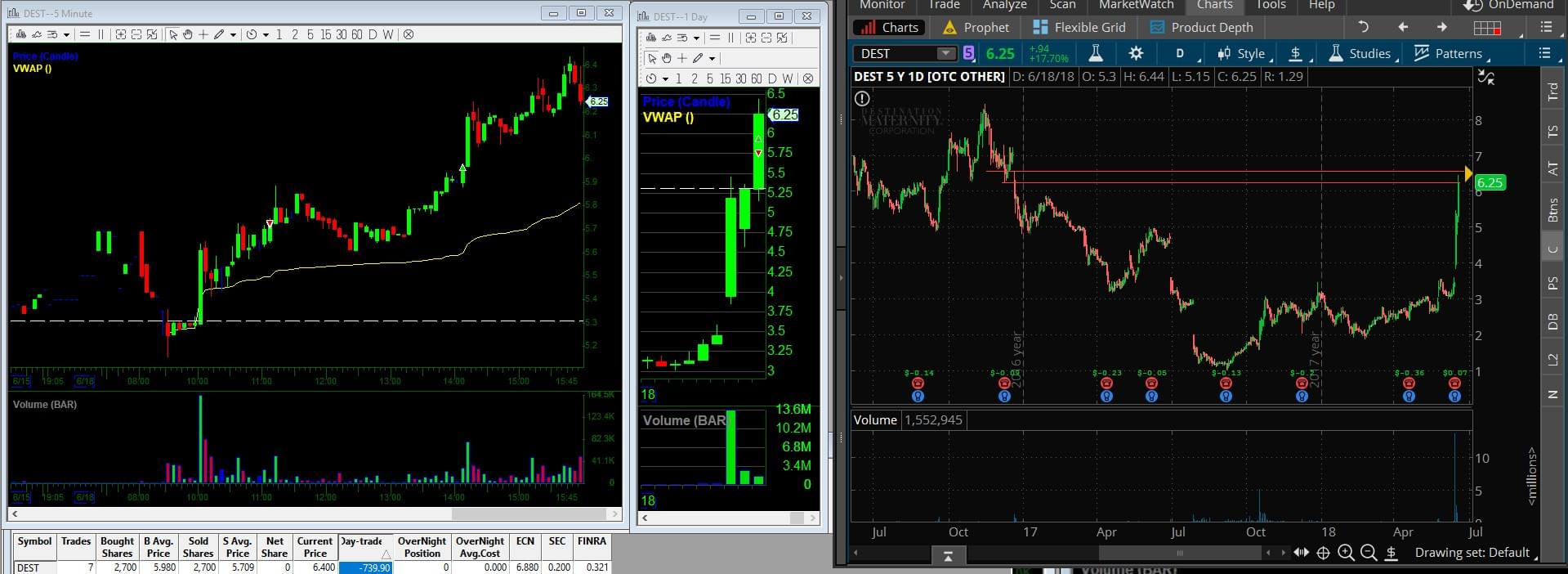Click the clock time-range icon in 5 Minute chart
Image resolution: width=1568 pixels, height=574 pixels.
[252, 34]
